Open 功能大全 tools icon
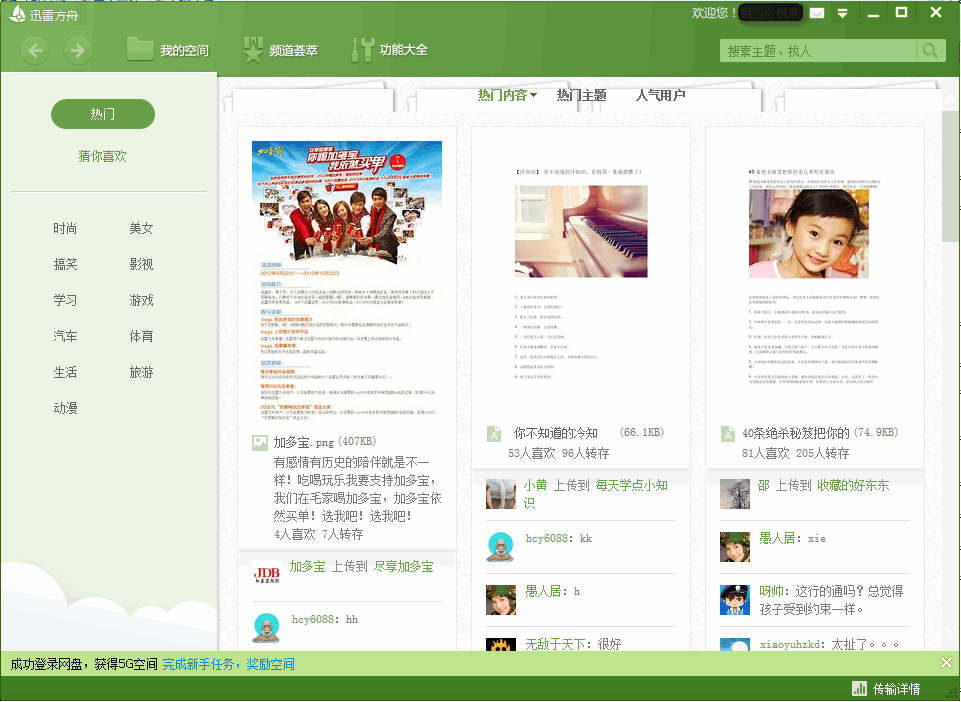Viewport: 961px width, 702px height. tap(364, 49)
